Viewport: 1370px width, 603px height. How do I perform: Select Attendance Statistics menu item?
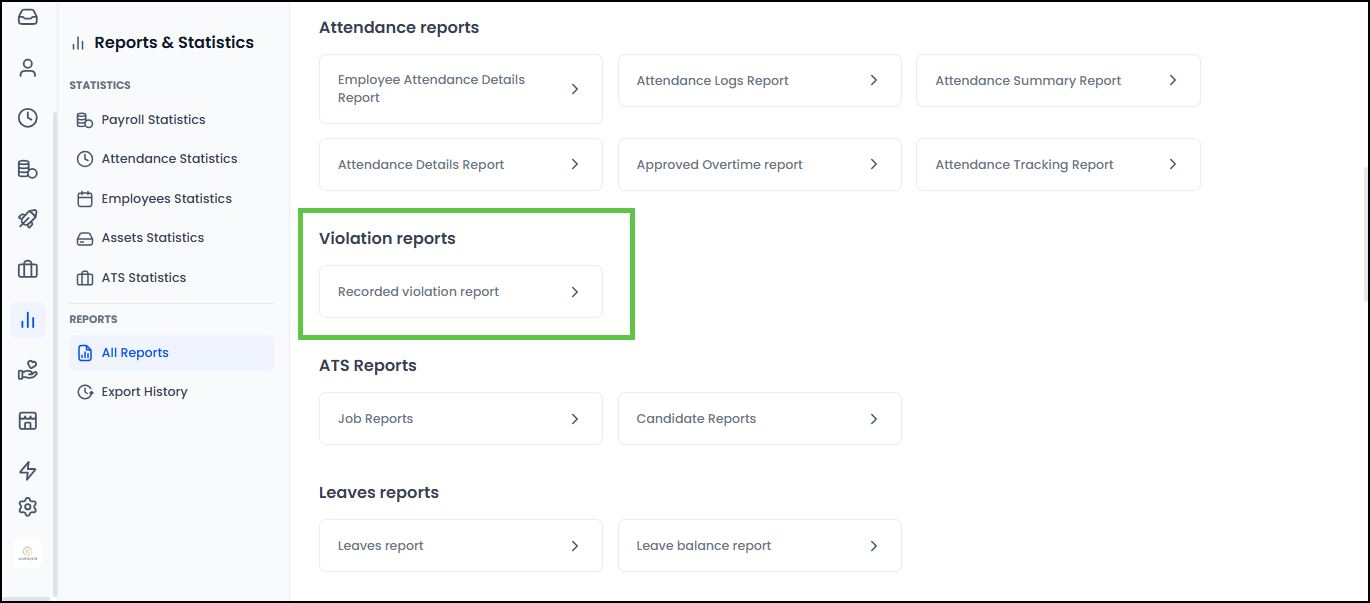tap(169, 159)
